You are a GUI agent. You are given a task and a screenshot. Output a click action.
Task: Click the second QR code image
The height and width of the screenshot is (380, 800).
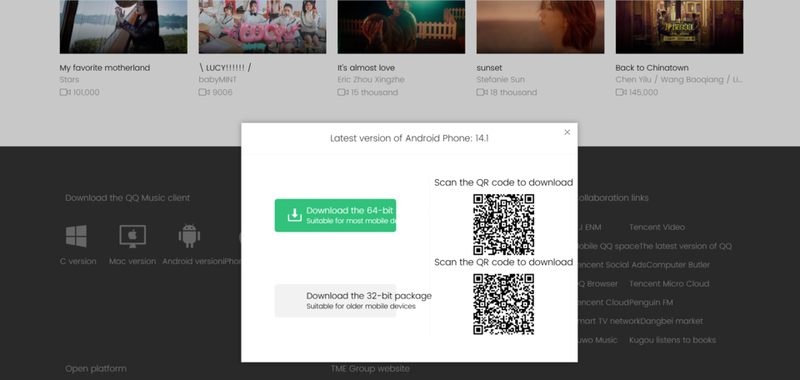coord(503,304)
